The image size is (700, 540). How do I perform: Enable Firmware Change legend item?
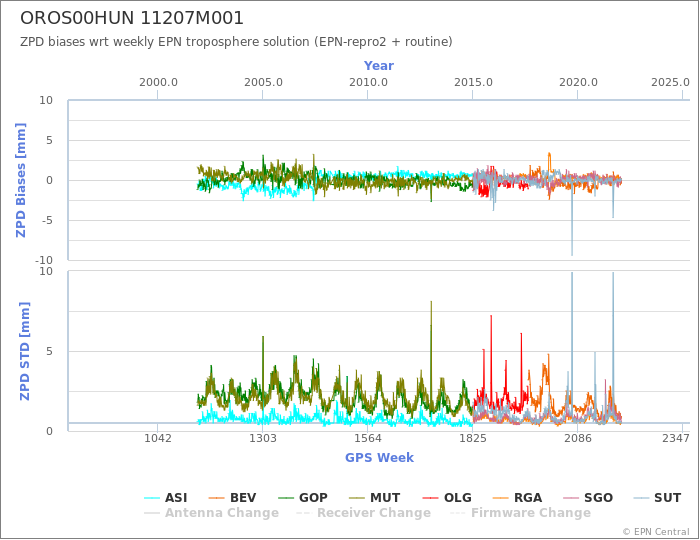[x=520, y=513]
